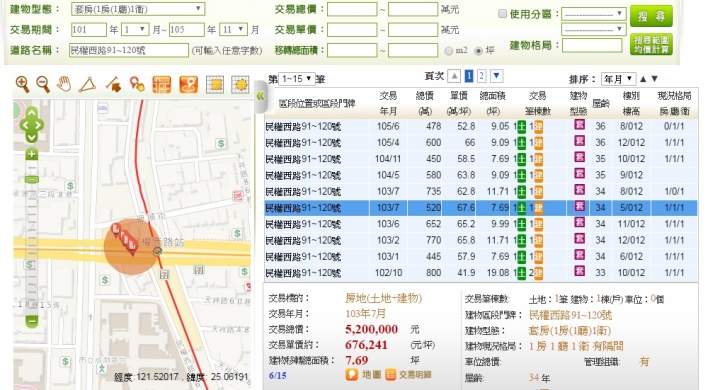Sort descending with the down triangle
The image size is (720, 390).
coord(655,79)
